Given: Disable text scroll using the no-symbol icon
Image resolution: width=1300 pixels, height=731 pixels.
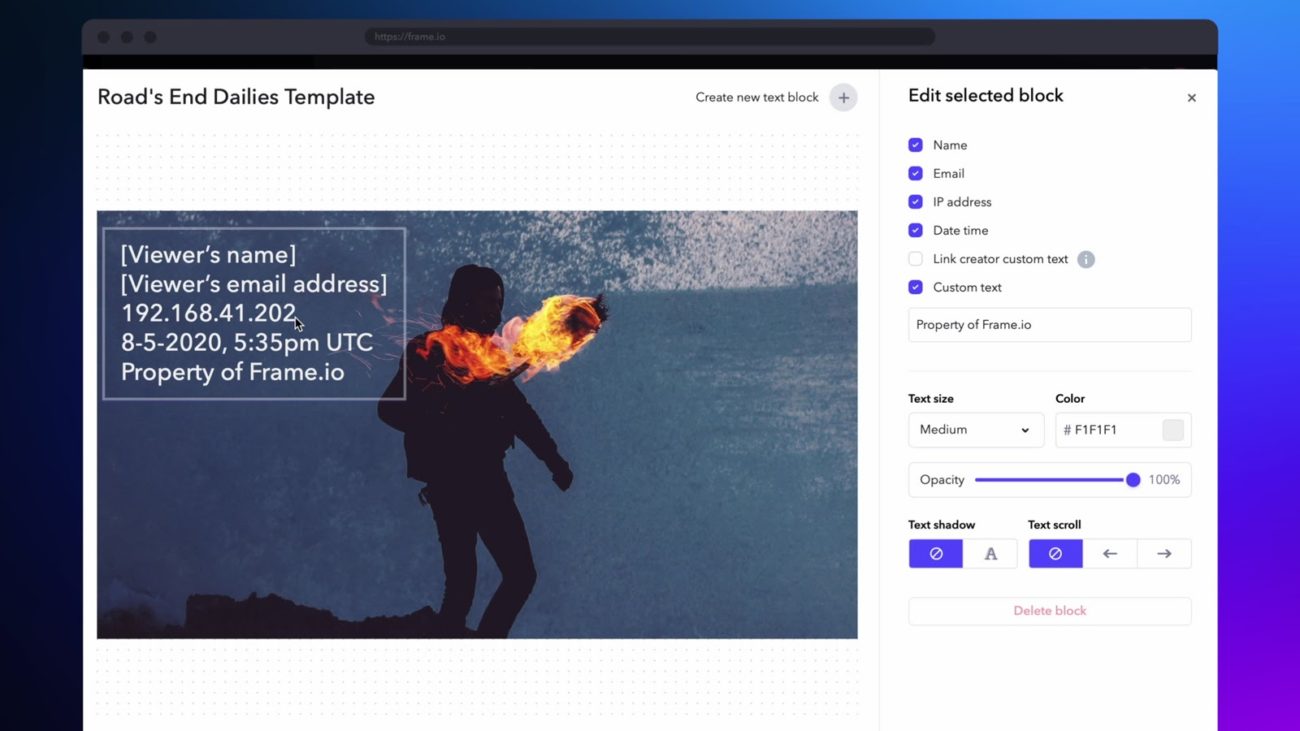Looking at the screenshot, I should [x=1055, y=553].
